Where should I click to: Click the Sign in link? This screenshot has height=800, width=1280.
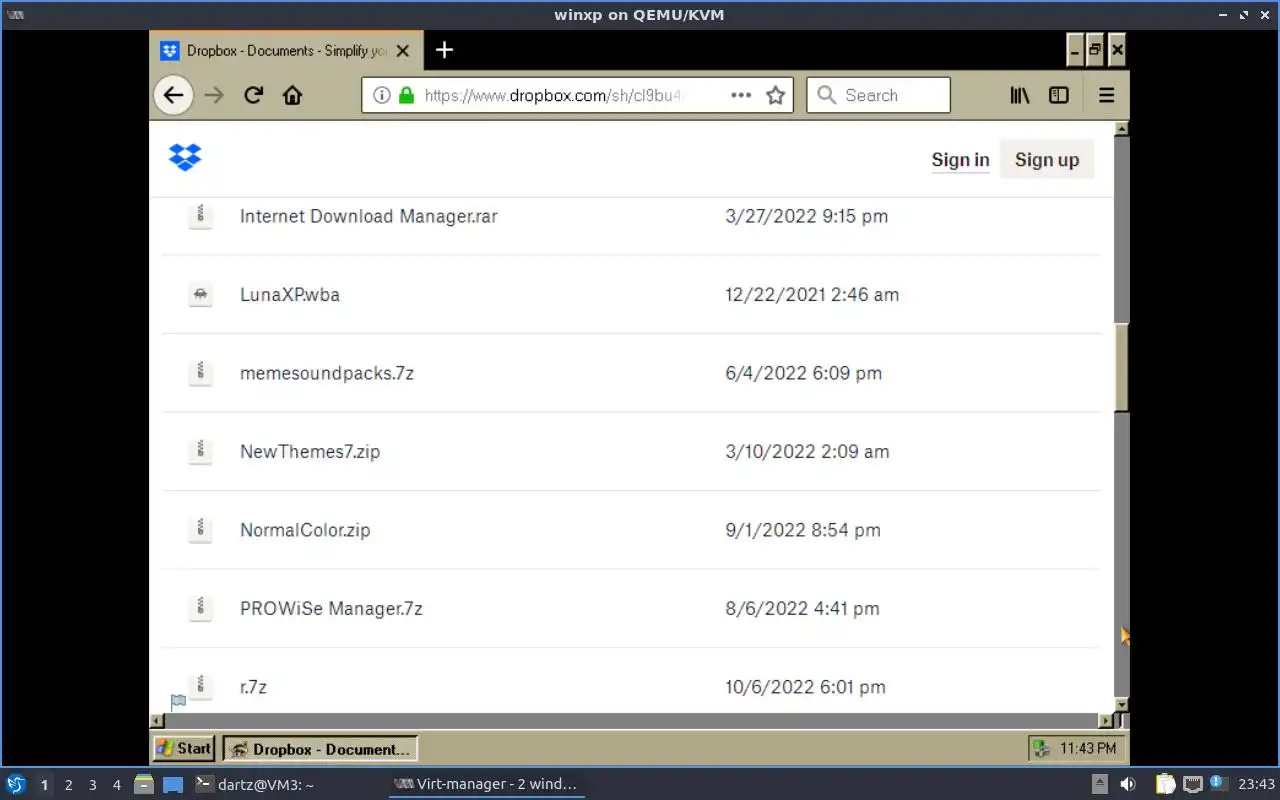tap(960, 160)
